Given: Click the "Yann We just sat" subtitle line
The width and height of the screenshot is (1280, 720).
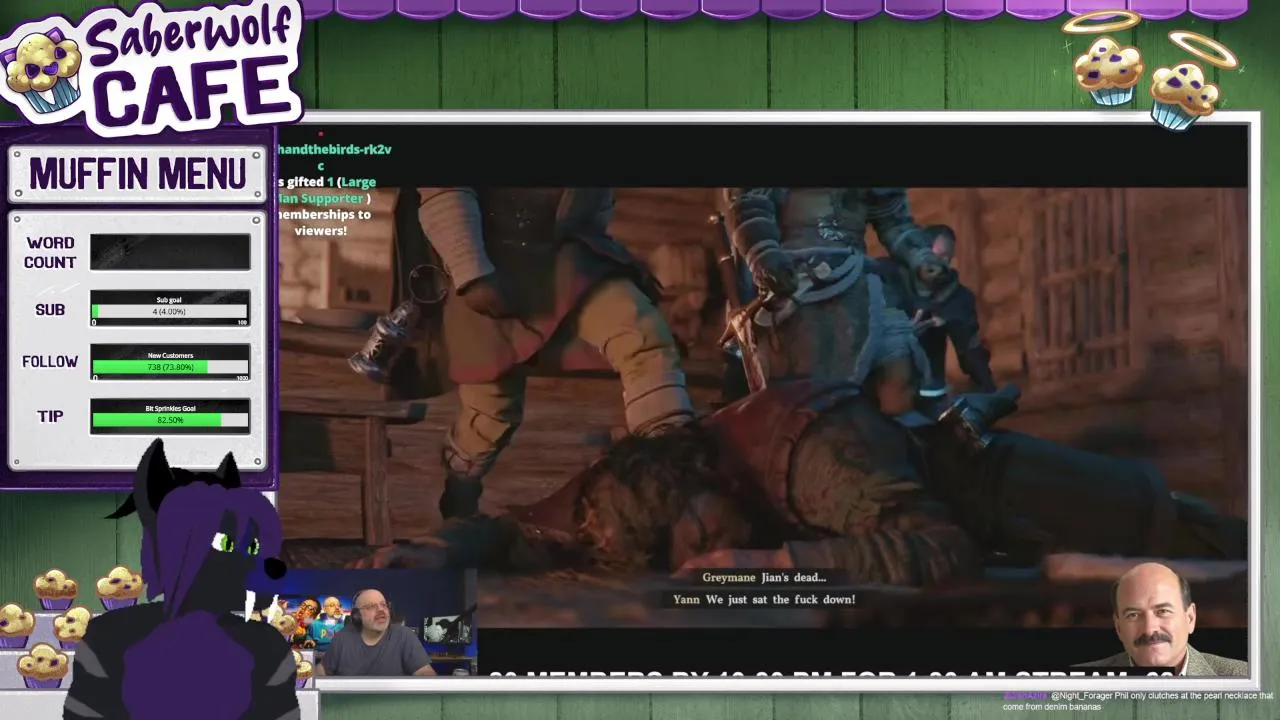Looking at the screenshot, I should point(764,599).
